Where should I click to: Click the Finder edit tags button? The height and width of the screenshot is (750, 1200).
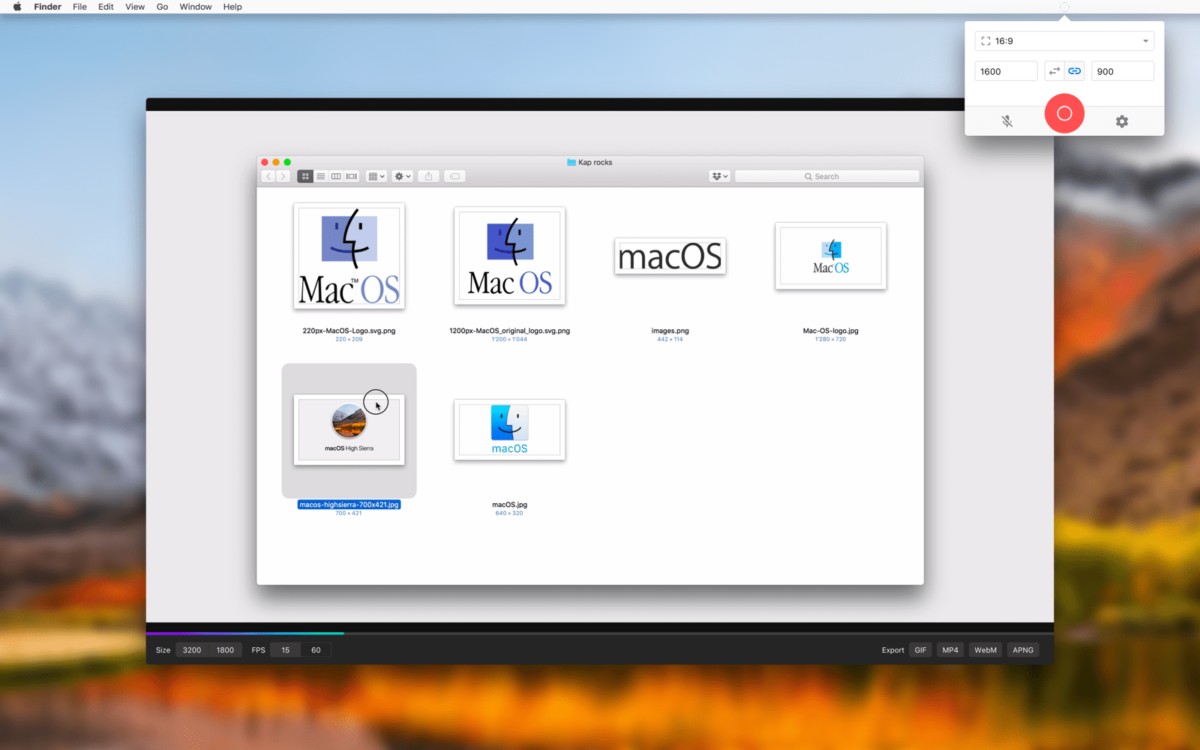point(454,176)
